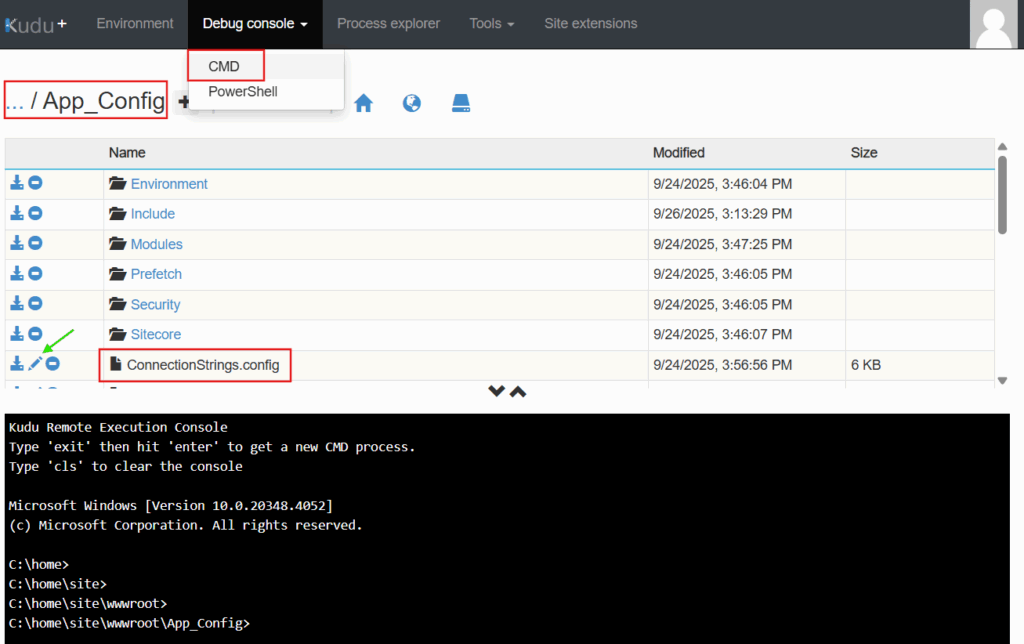Click the up chevron above the console
1024x644 pixels.
click(x=518, y=391)
